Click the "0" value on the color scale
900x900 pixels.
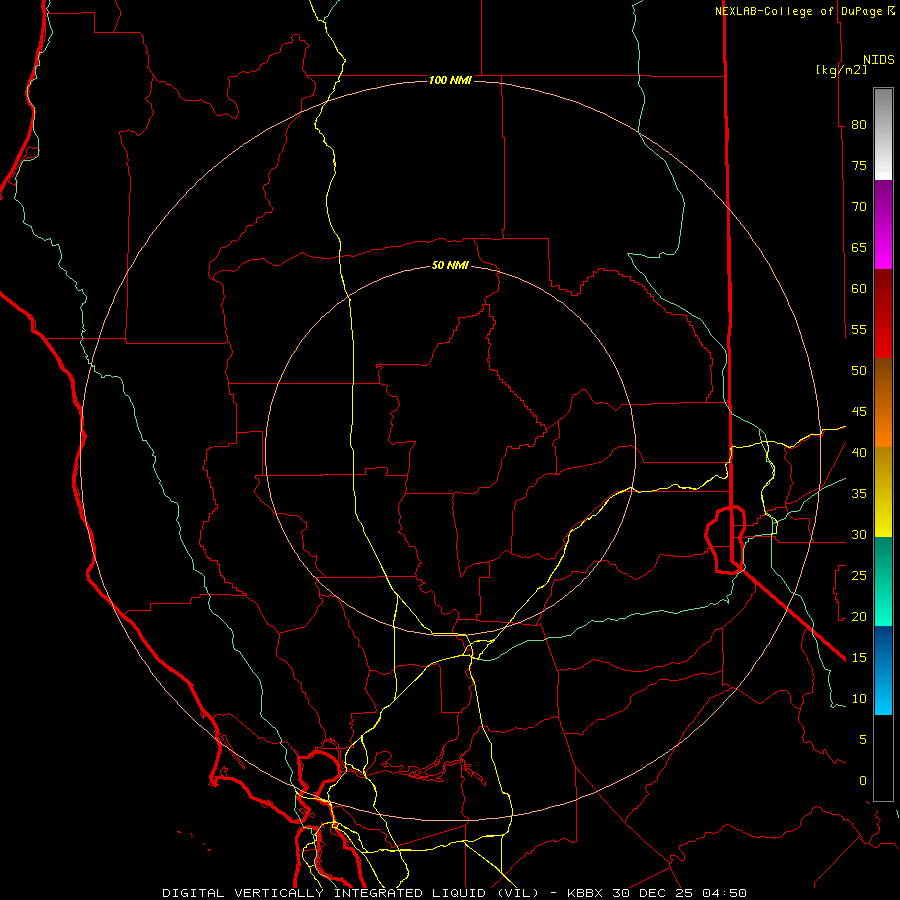[x=863, y=781]
